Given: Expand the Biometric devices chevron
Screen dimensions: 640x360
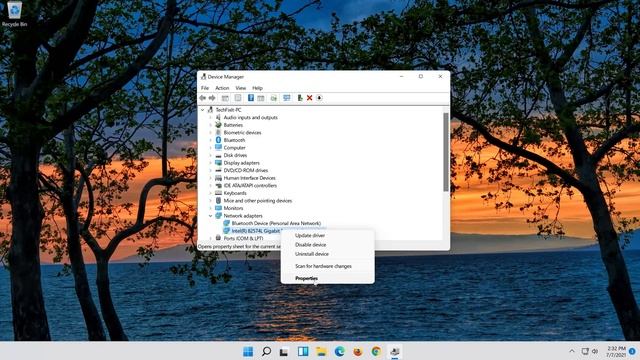Looking at the screenshot, I should pos(211,133).
